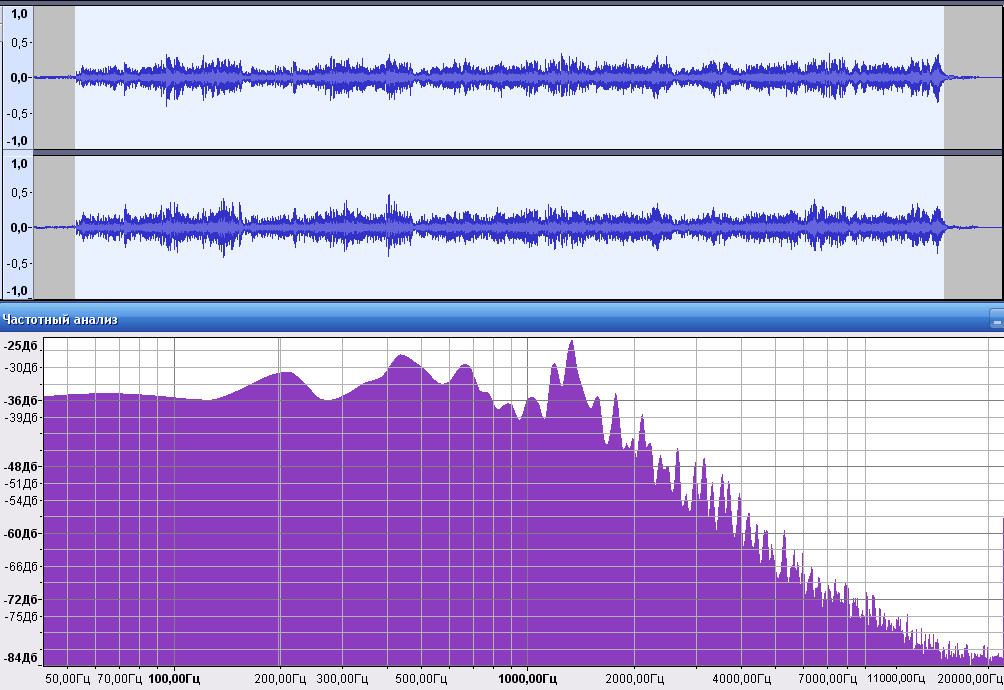
Task: Click the Частотный анализ window title bar
Action: point(502,319)
